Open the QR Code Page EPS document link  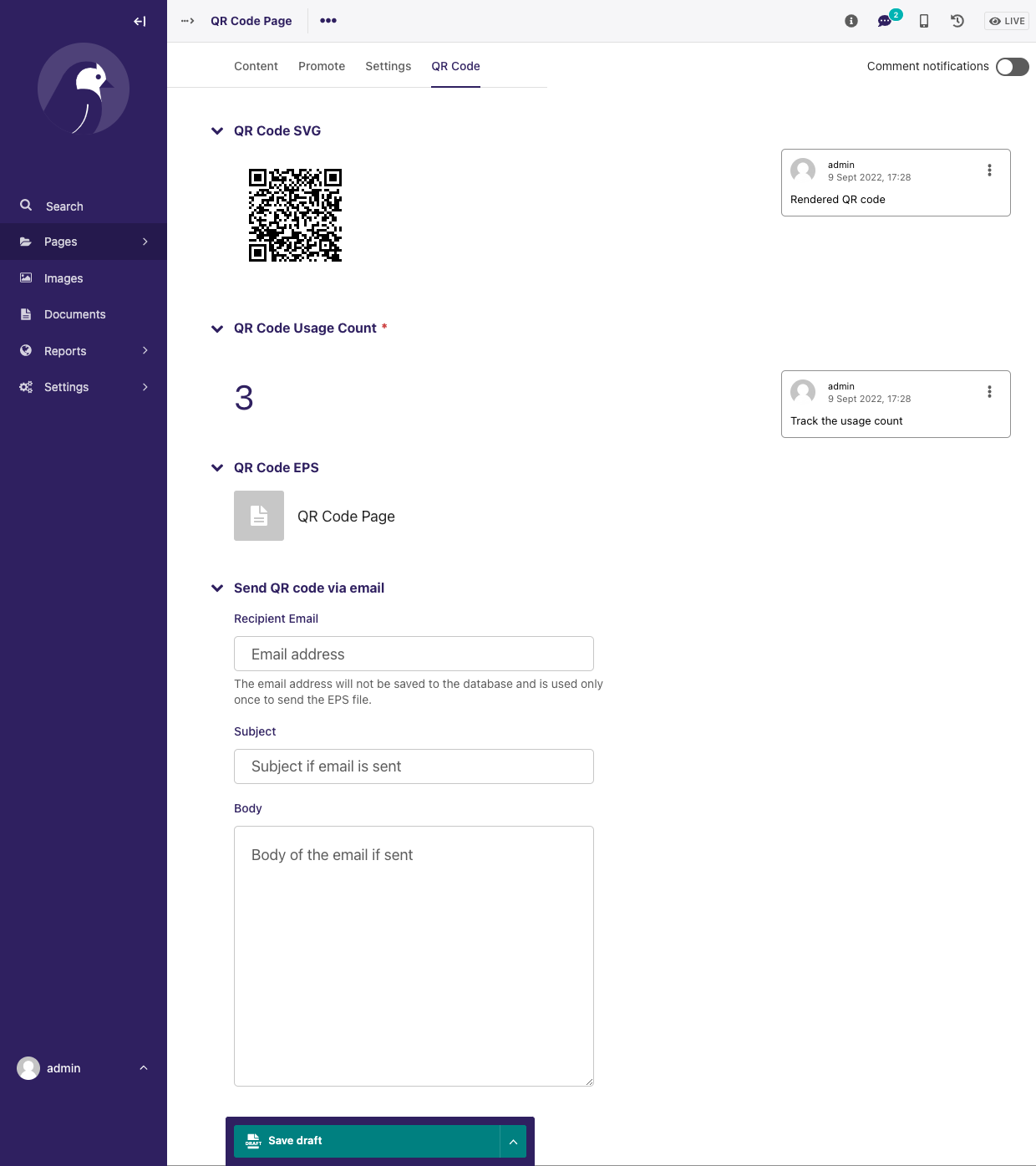click(x=346, y=517)
